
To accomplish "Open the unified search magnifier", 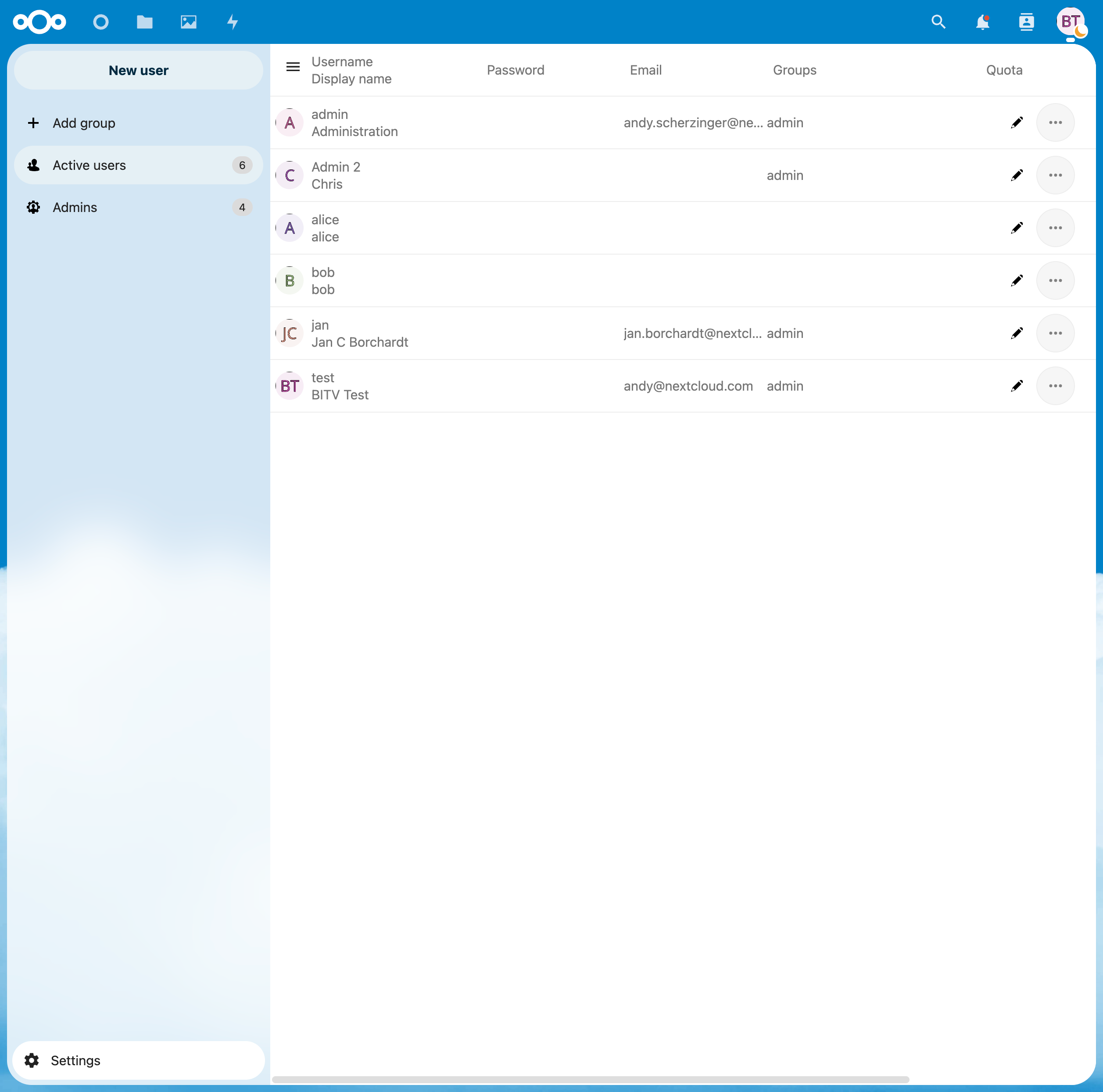I will (938, 22).
